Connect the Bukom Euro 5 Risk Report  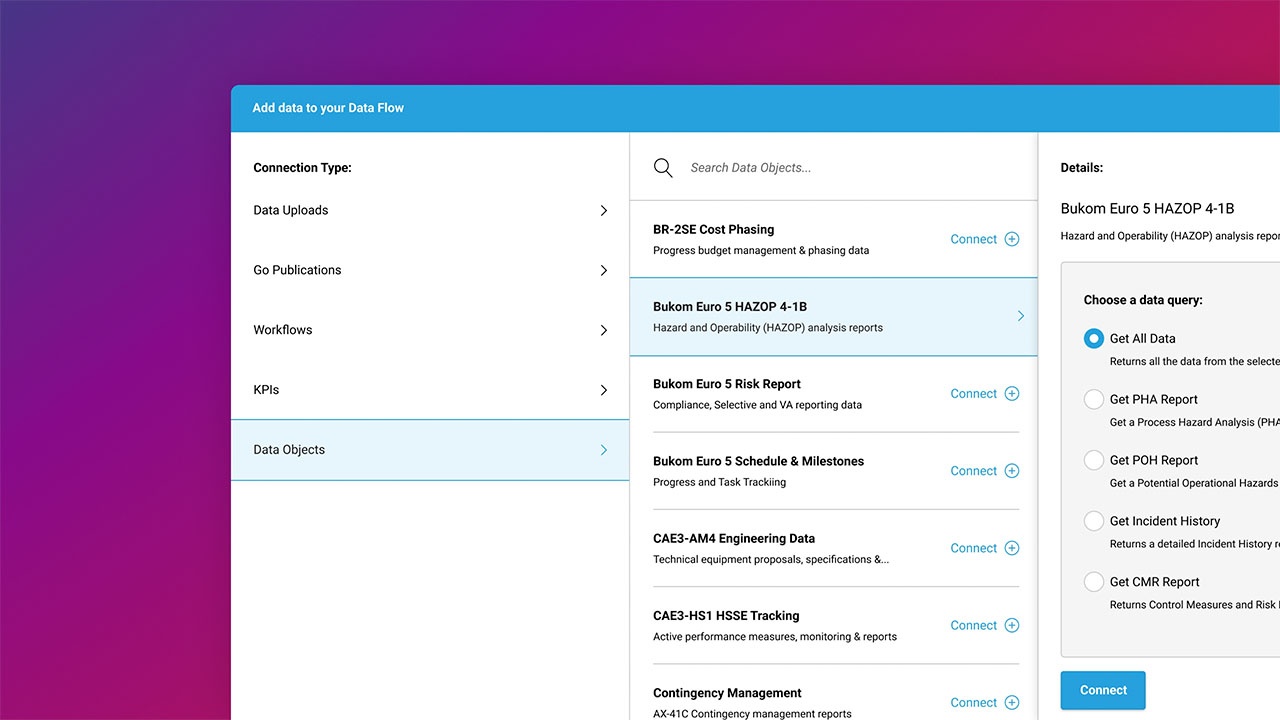point(973,394)
